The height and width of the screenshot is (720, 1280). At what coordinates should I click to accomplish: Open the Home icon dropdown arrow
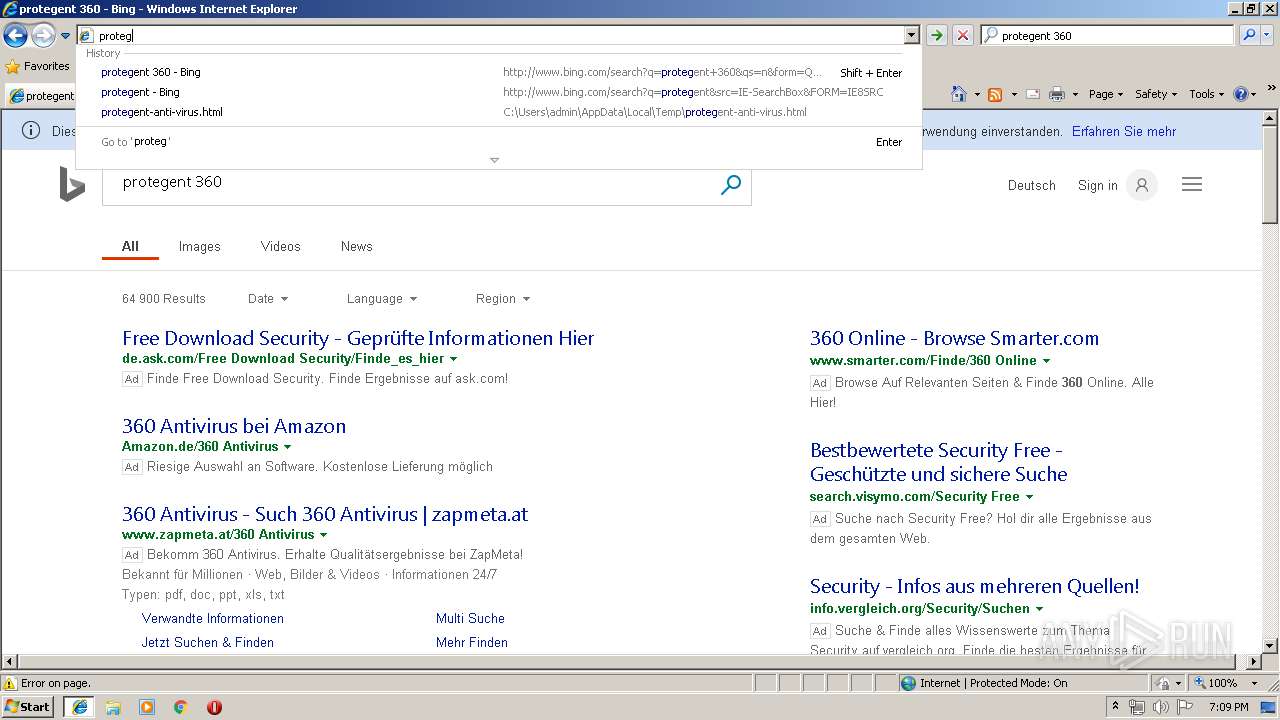(976, 94)
